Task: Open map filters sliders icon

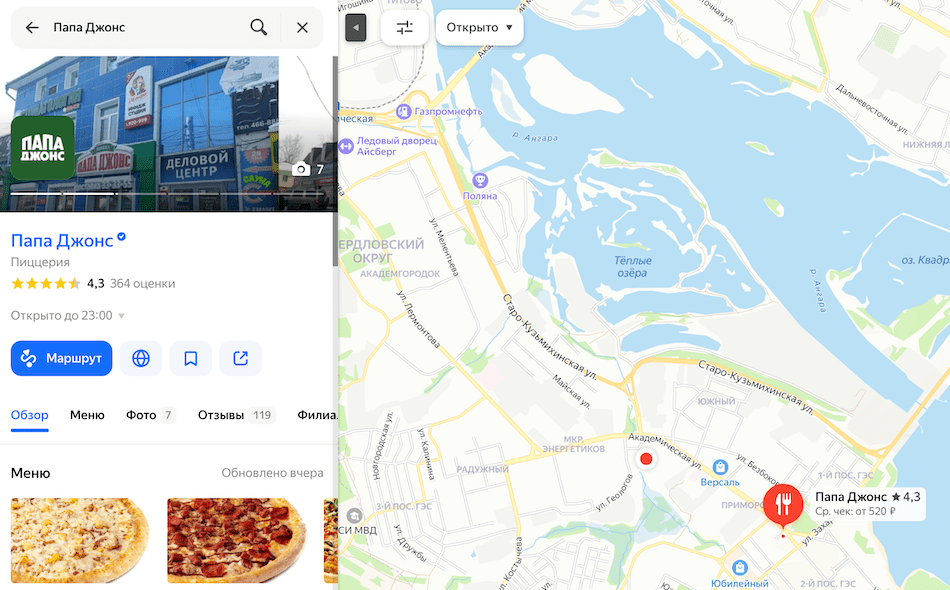Action: [404, 27]
